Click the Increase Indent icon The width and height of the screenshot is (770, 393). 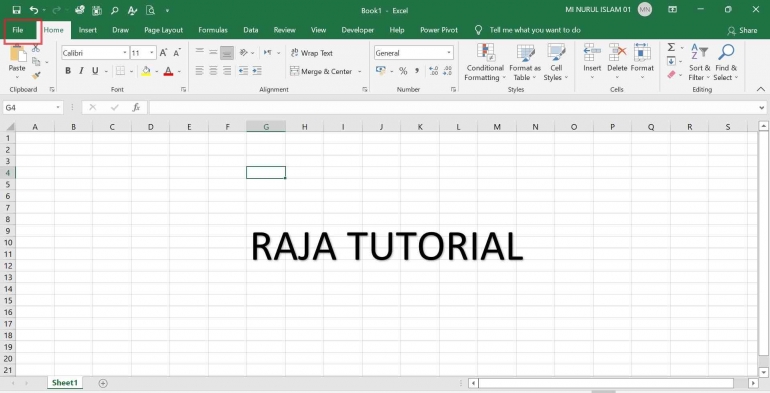257,71
